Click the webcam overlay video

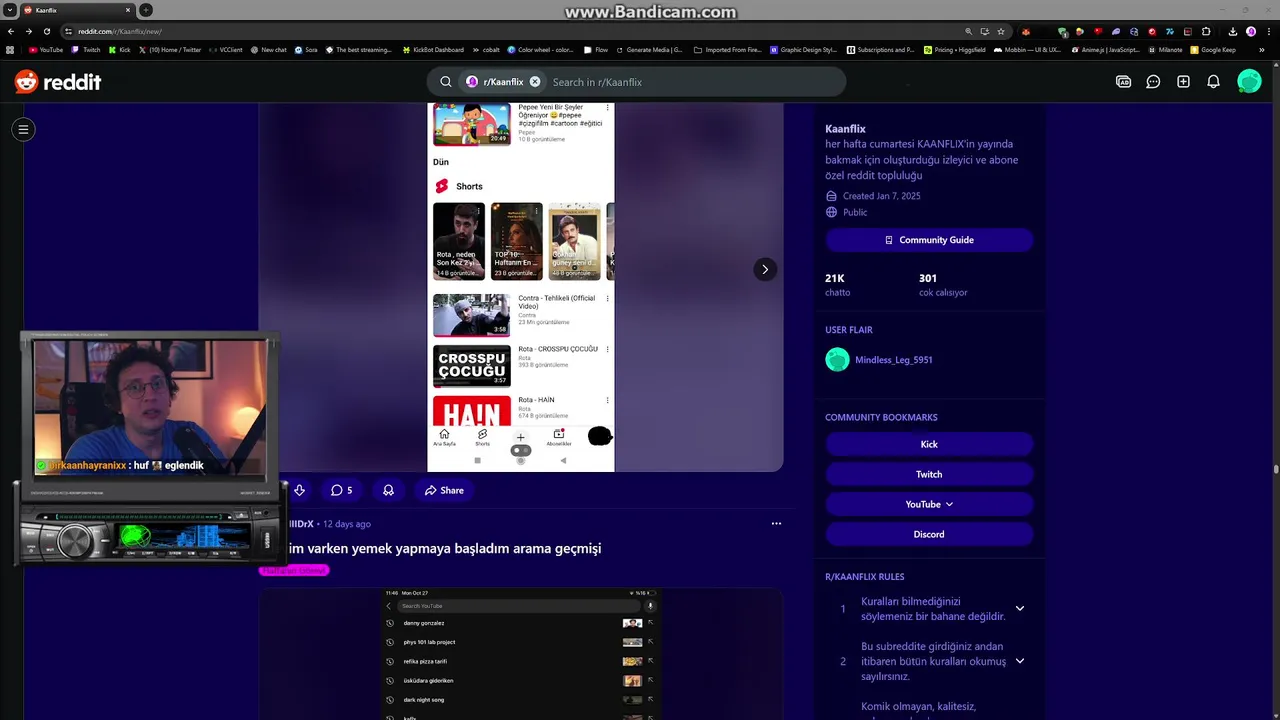[x=150, y=406]
